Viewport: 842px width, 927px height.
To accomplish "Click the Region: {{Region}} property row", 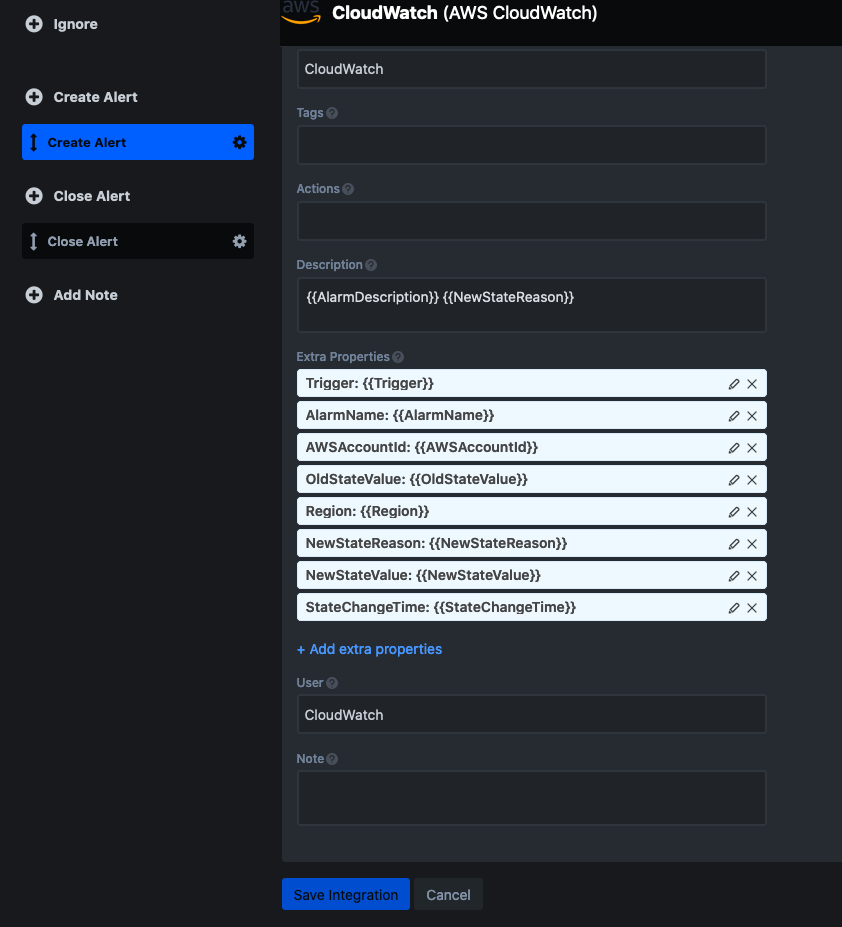I will (532, 511).
